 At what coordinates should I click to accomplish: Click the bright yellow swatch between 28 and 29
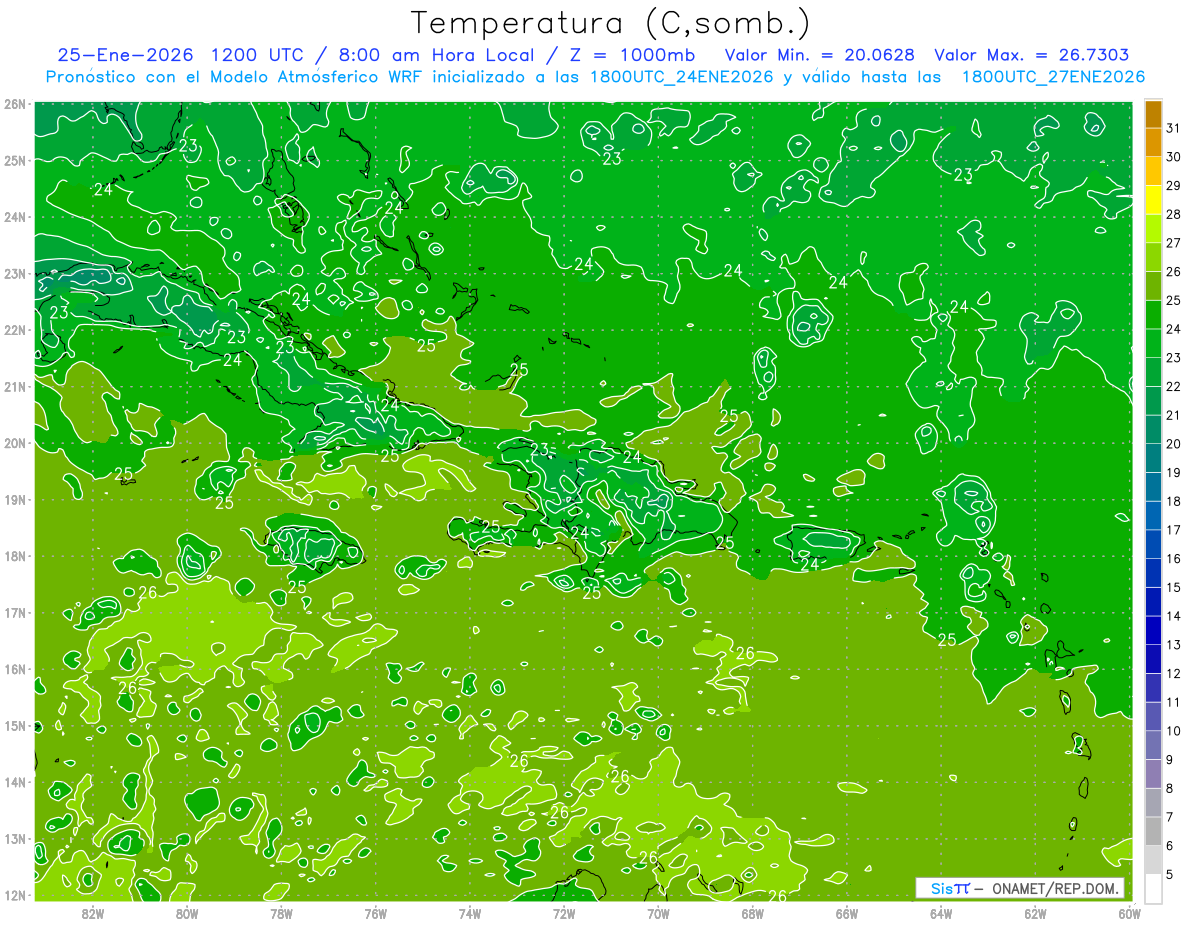tap(1153, 200)
